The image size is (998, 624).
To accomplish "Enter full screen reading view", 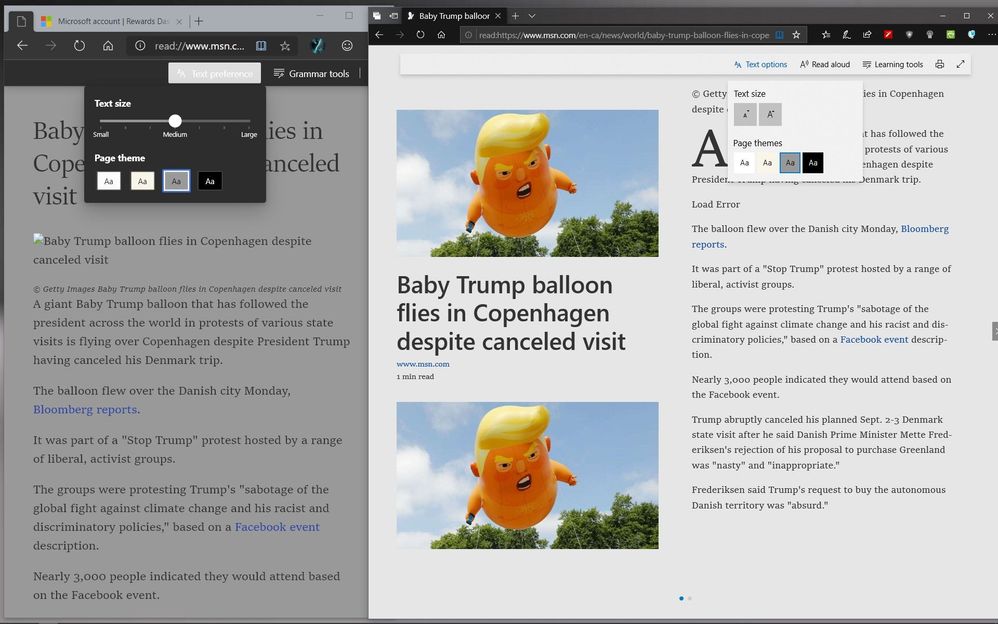I will point(960,64).
